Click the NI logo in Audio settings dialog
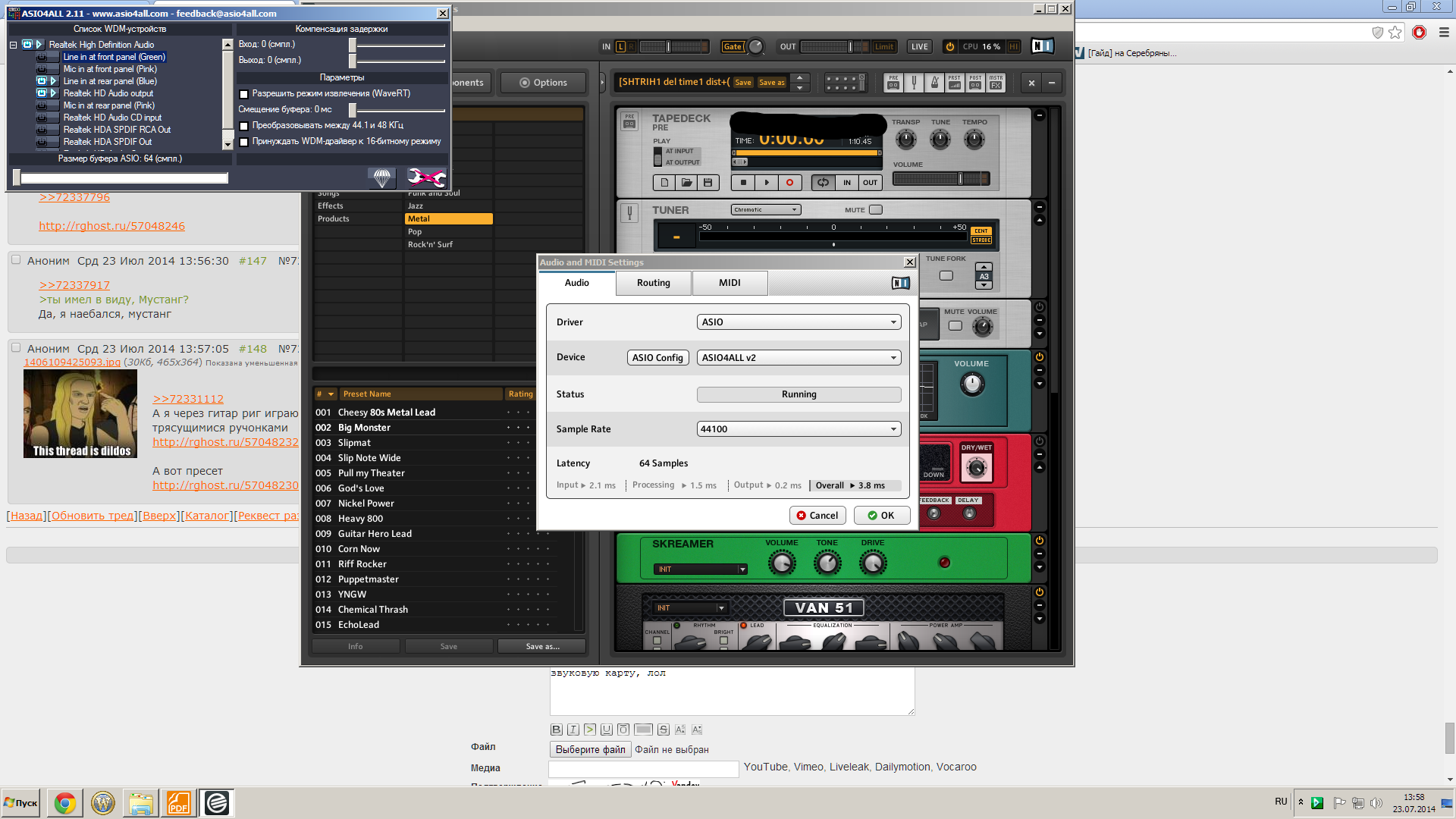 click(900, 283)
